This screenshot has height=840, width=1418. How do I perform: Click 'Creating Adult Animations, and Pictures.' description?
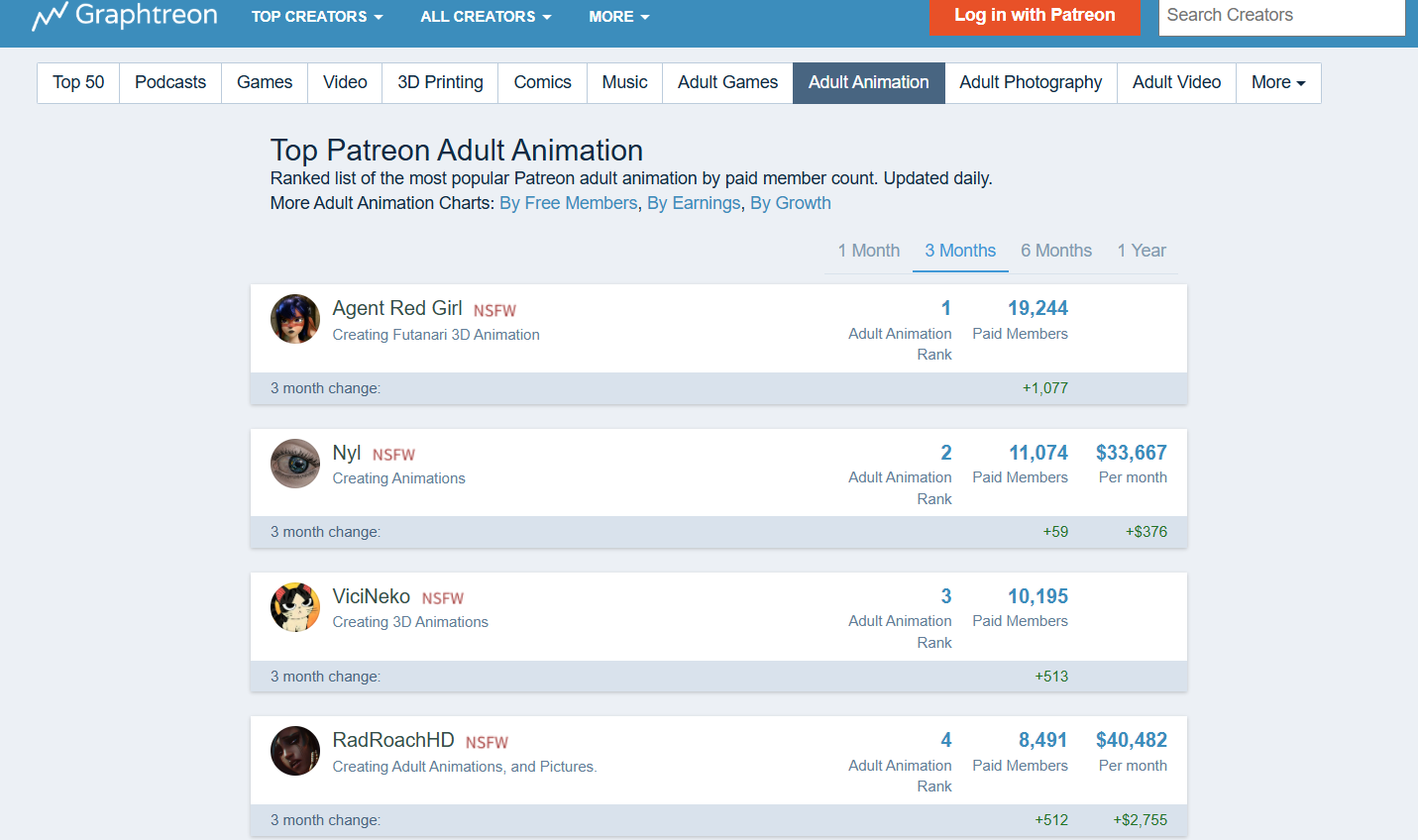tap(465, 767)
